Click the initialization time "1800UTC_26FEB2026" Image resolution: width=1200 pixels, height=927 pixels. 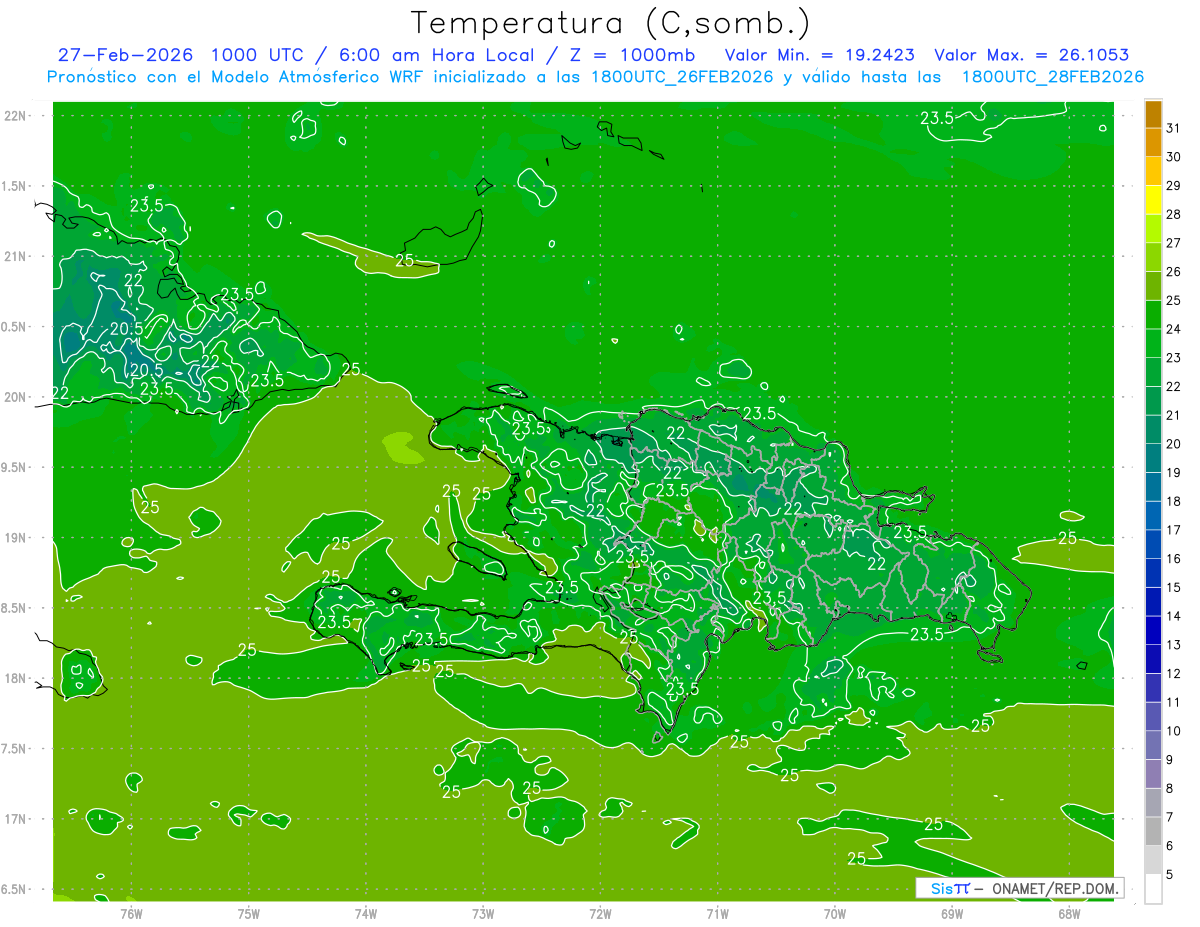684,77
